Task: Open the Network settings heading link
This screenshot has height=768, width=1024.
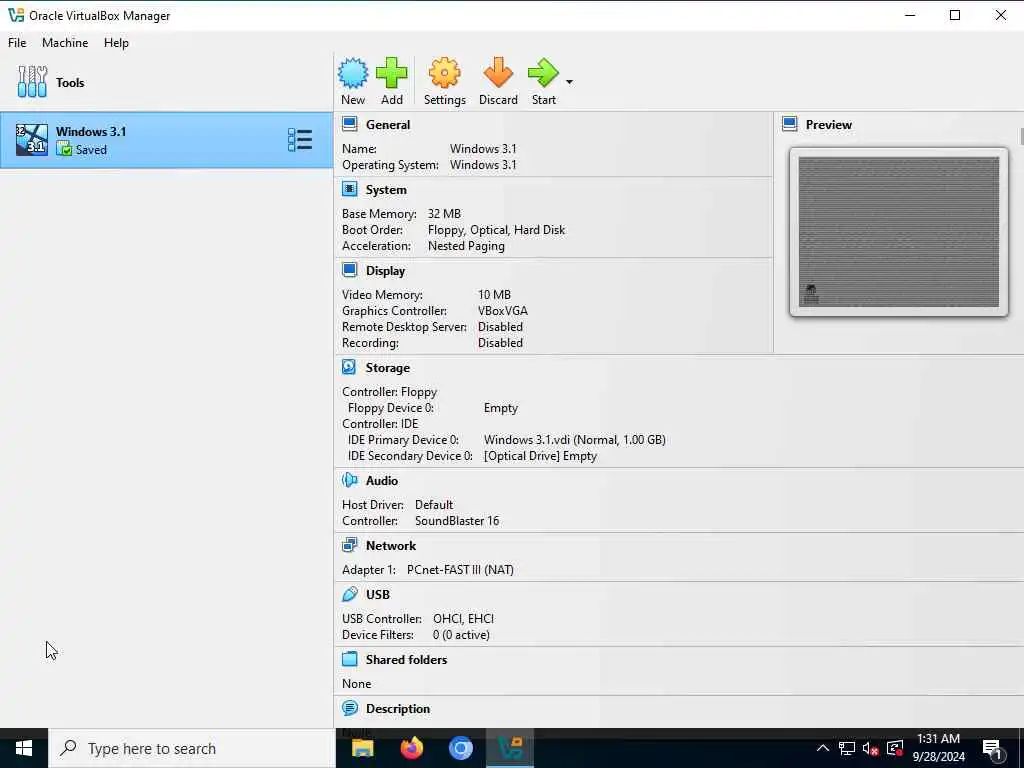Action: point(391,546)
